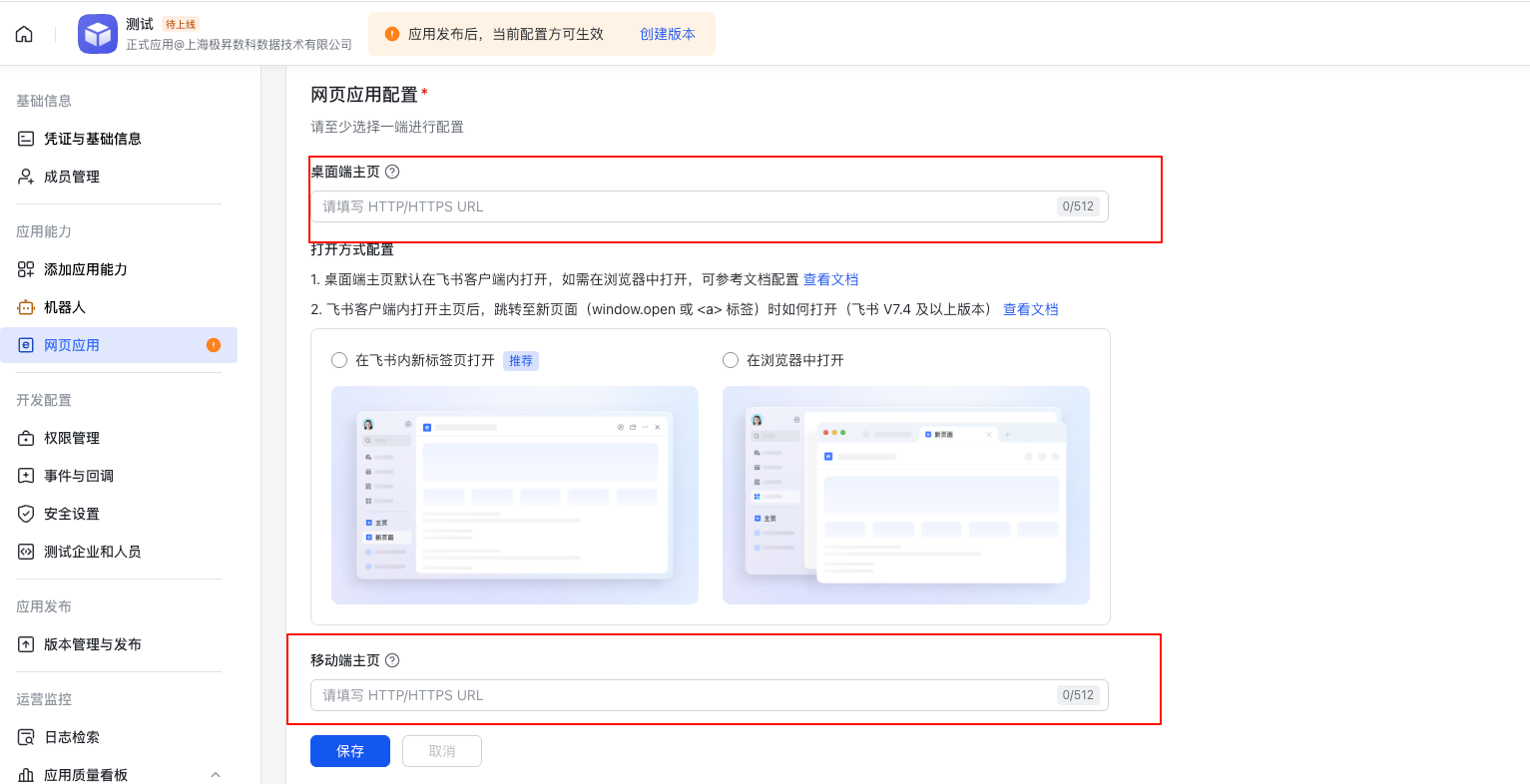
Task: Open 安全设置 in the sidebar
Action: [x=71, y=514]
